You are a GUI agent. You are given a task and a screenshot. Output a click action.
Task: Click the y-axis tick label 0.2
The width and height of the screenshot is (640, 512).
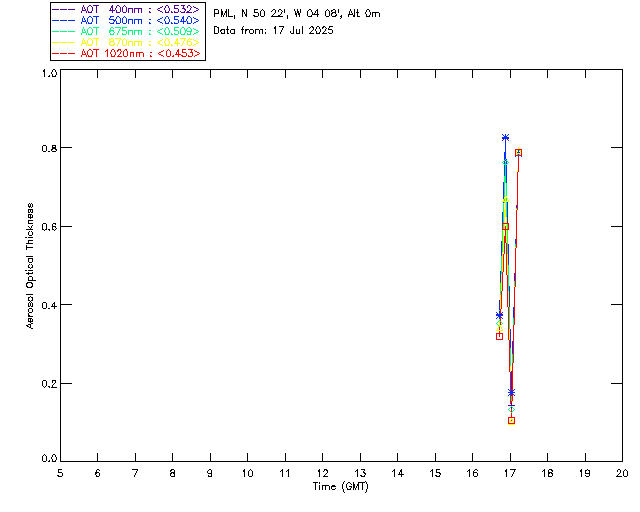tap(49, 384)
